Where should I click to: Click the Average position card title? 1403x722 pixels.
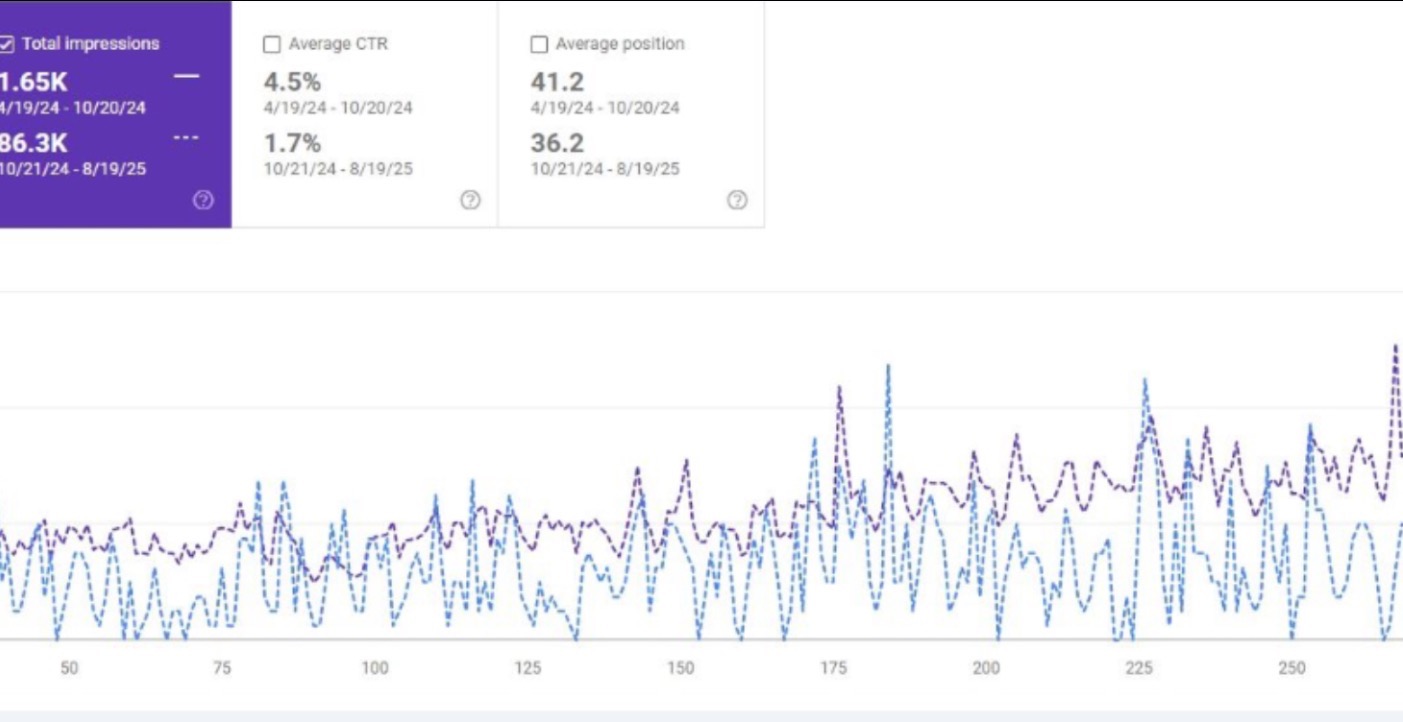tap(619, 44)
